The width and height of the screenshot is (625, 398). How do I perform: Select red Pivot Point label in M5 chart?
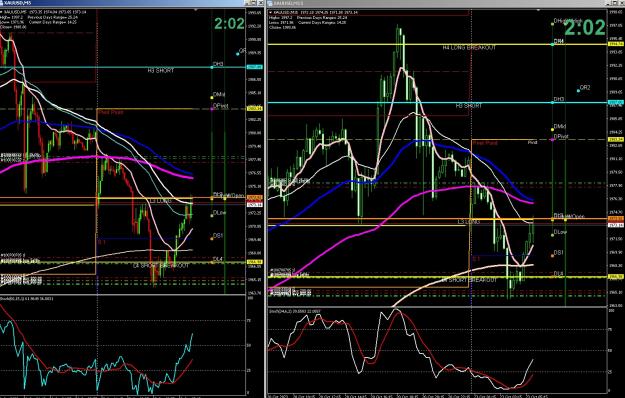pos(110,112)
